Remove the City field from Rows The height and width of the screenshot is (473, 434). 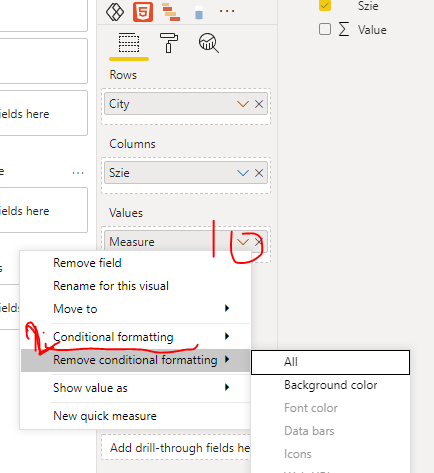click(x=259, y=104)
